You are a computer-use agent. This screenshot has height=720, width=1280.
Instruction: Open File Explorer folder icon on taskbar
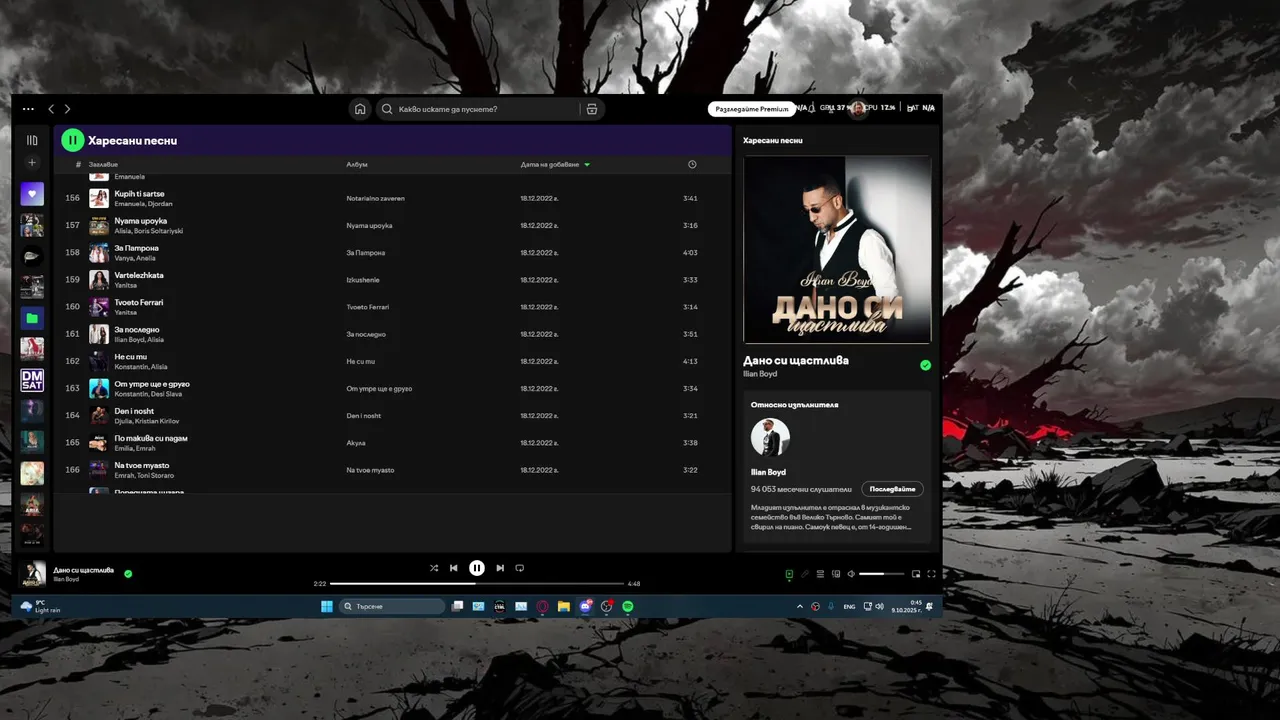point(564,606)
